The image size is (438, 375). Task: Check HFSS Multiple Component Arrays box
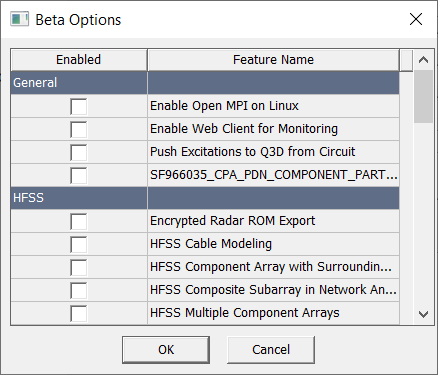(x=79, y=313)
